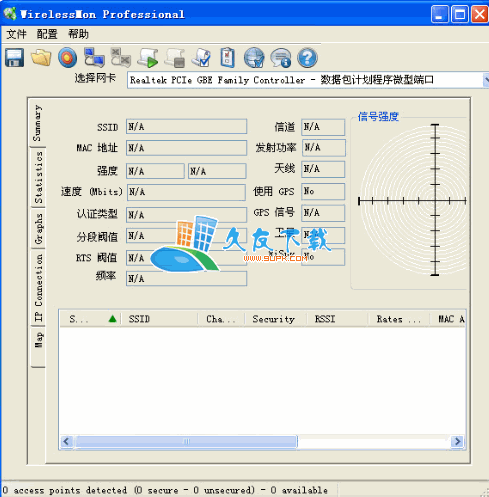Minimize the WirelessMon window

439,14
